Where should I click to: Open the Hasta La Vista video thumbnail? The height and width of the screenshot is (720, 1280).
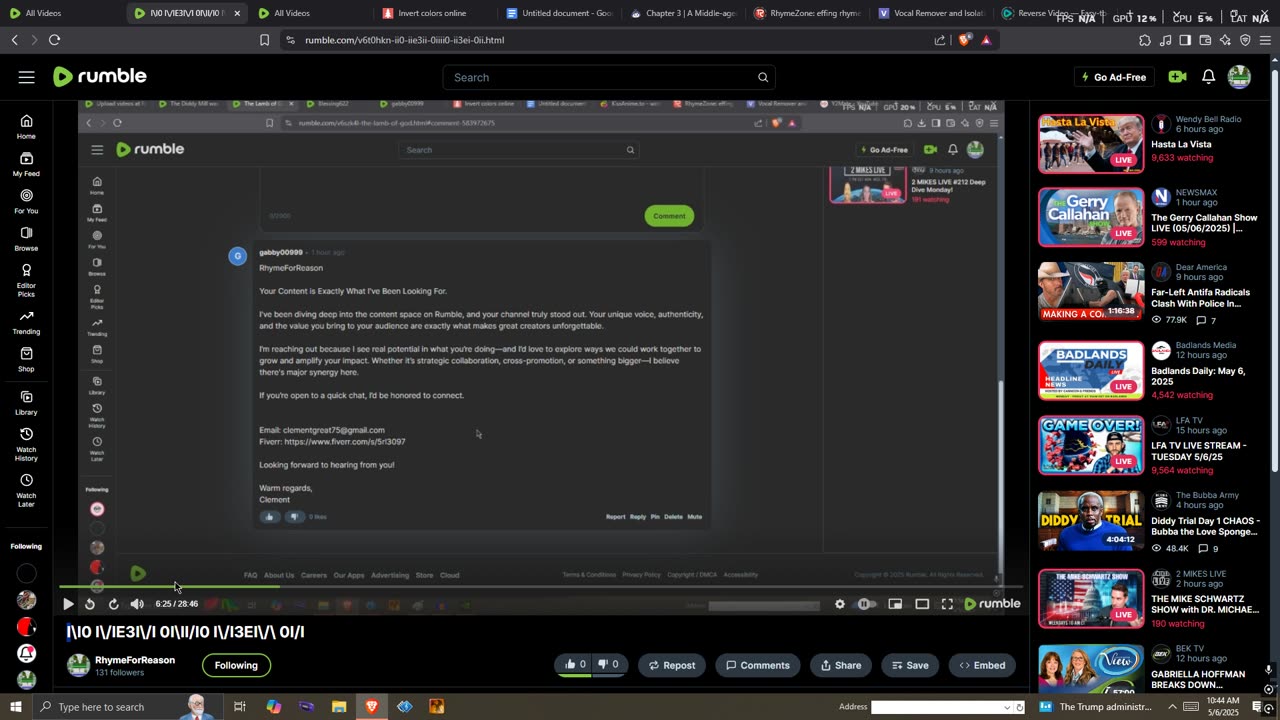(x=1091, y=143)
